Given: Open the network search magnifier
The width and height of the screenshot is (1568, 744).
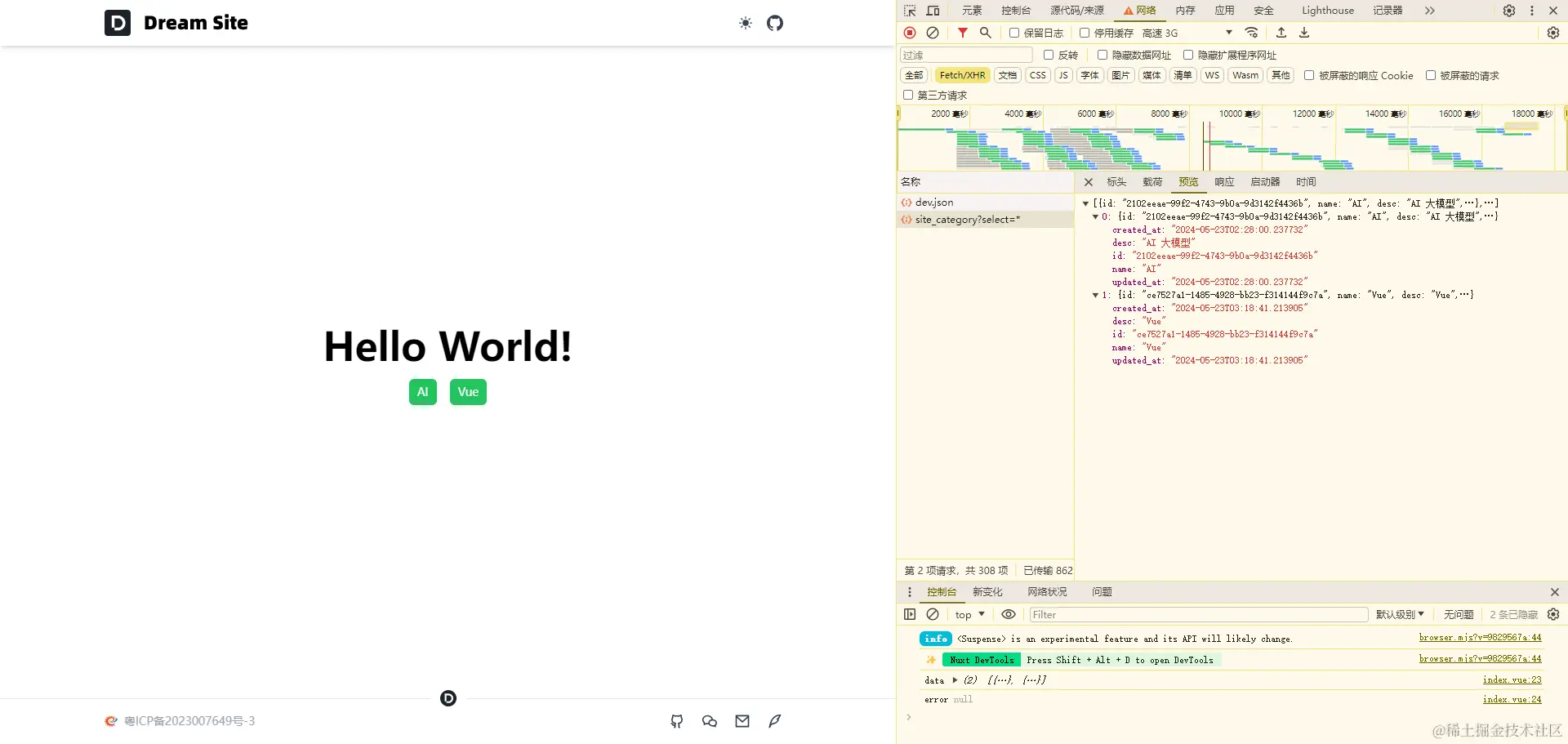Looking at the screenshot, I should pos(986,33).
